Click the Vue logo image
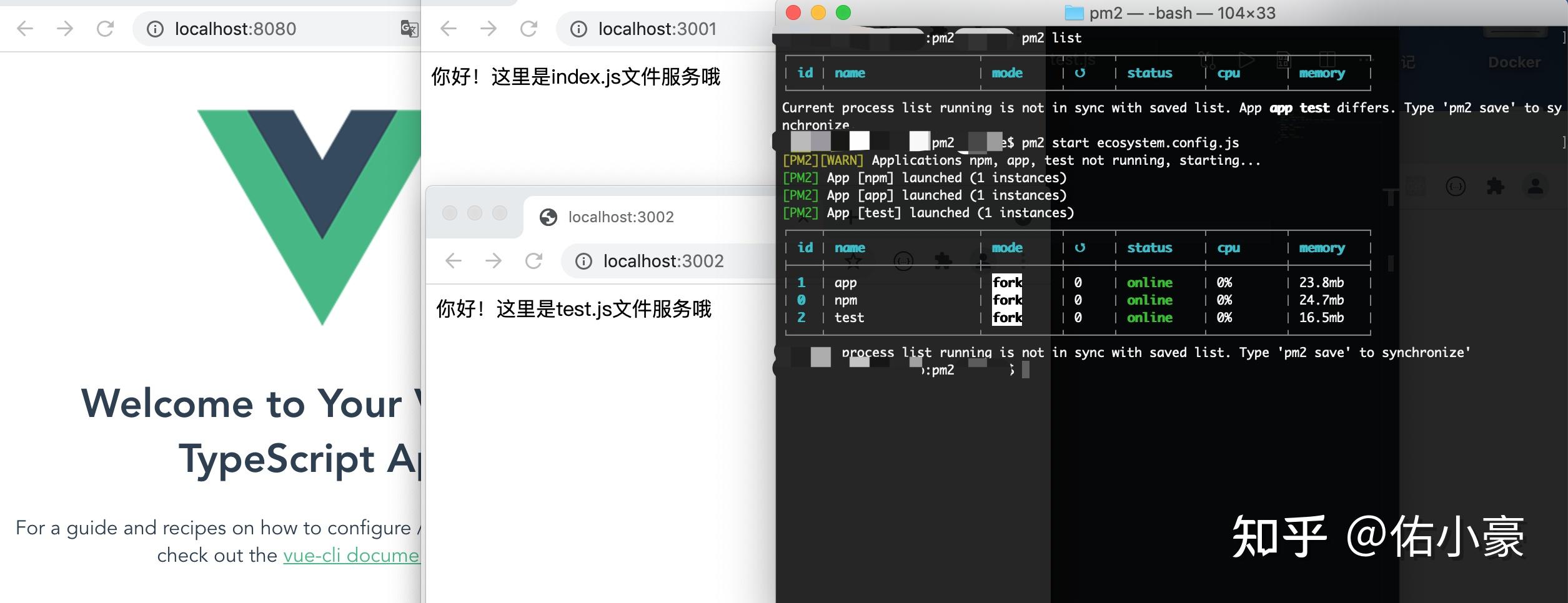The image size is (1568, 603). (309, 217)
